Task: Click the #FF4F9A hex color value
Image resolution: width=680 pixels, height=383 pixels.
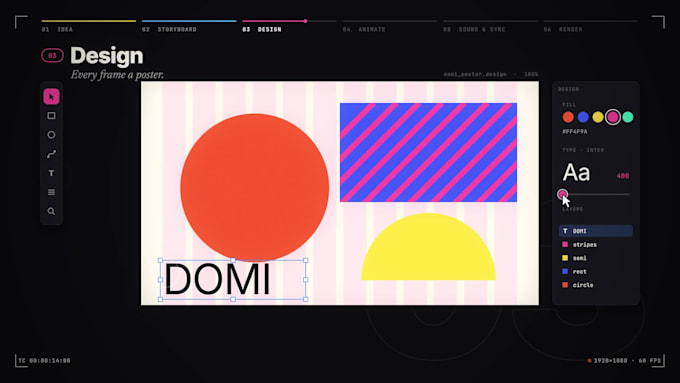Action: (575, 131)
